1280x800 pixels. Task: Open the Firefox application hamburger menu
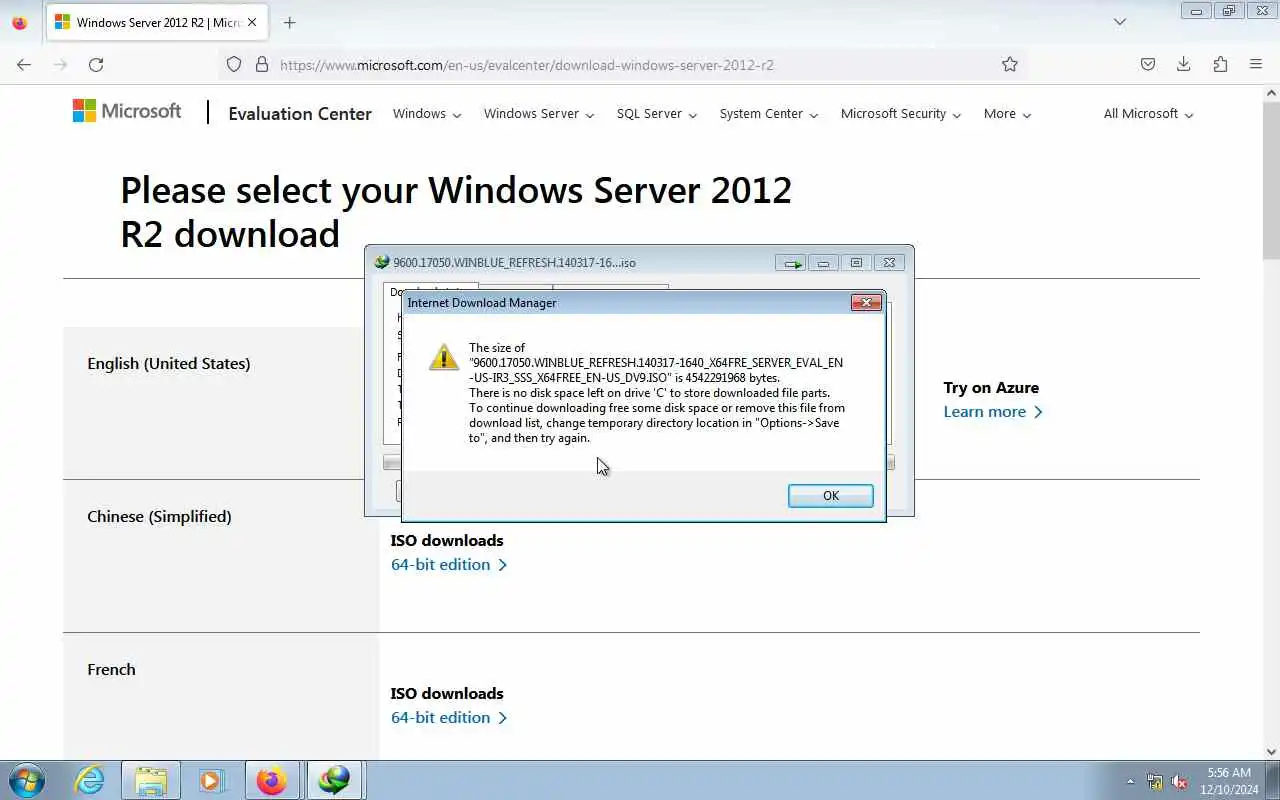pyautogui.click(x=1256, y=64)
